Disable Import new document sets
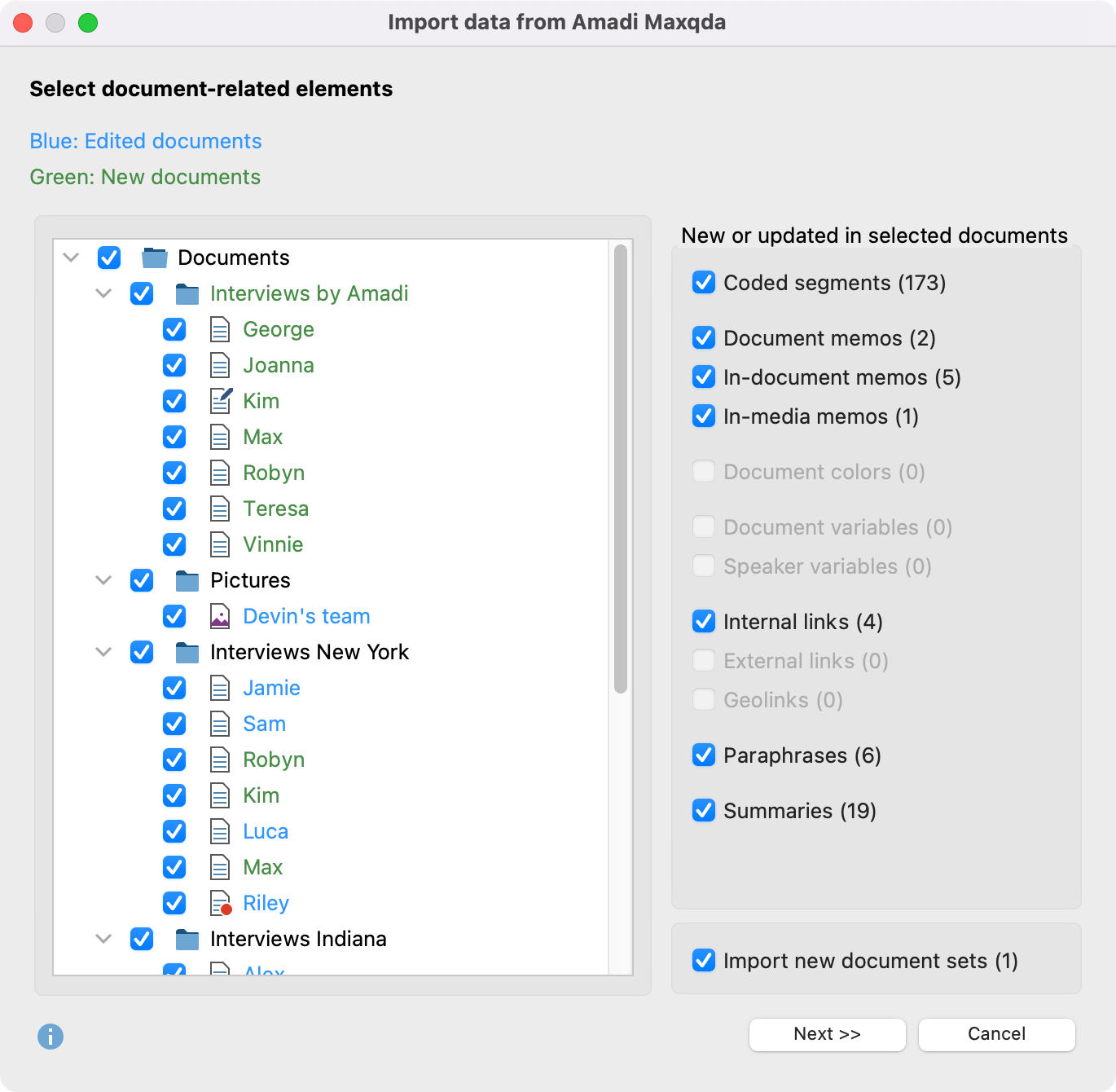 [x=703, y=961]
